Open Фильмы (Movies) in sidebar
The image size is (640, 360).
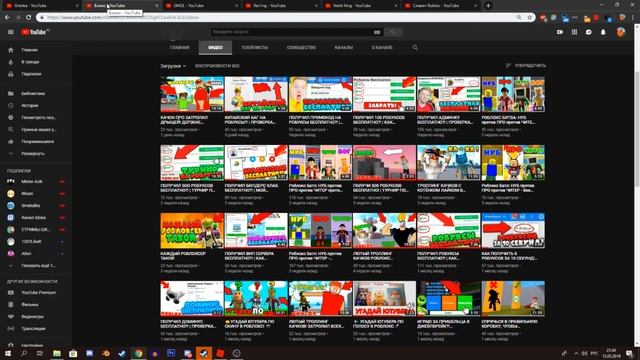point(36,304)
